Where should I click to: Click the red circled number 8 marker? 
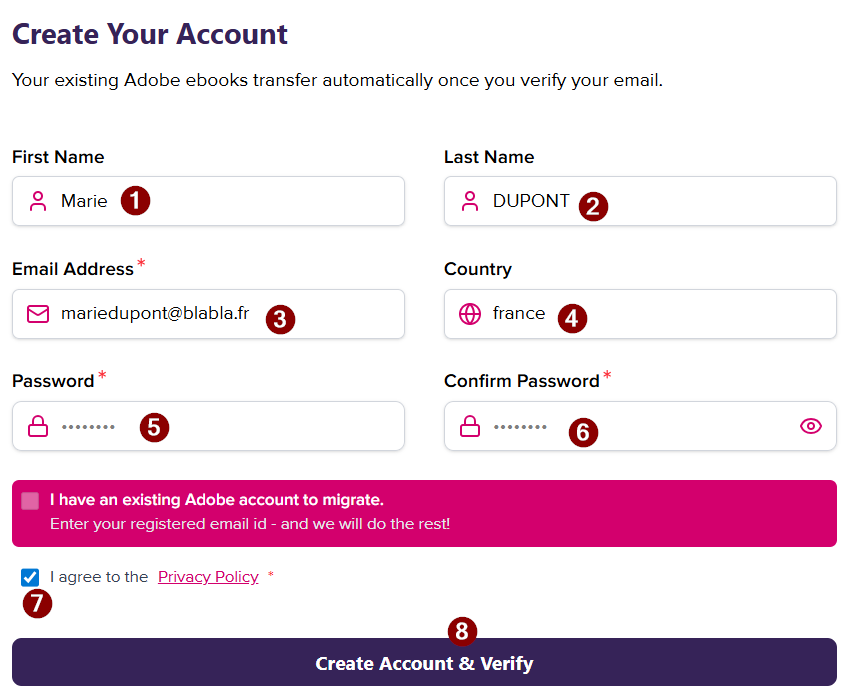(462, 631)
